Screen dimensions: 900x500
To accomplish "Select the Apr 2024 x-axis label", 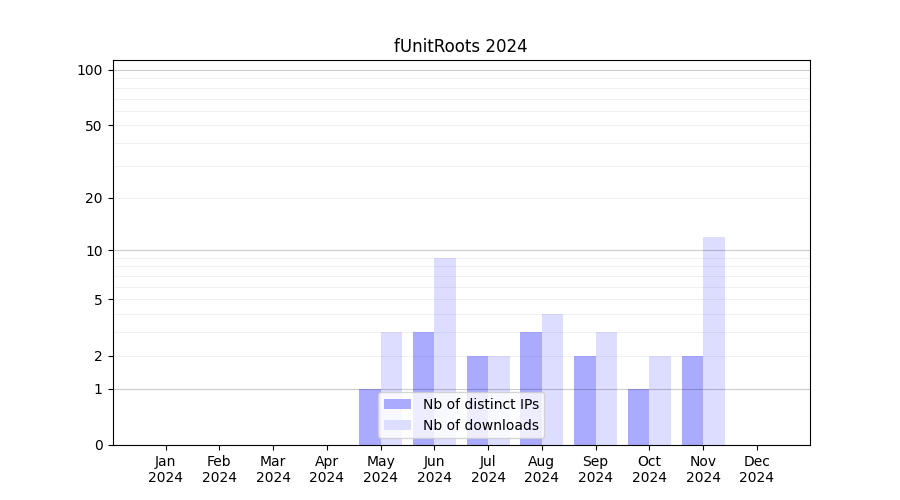I will [x=327, y=469].
